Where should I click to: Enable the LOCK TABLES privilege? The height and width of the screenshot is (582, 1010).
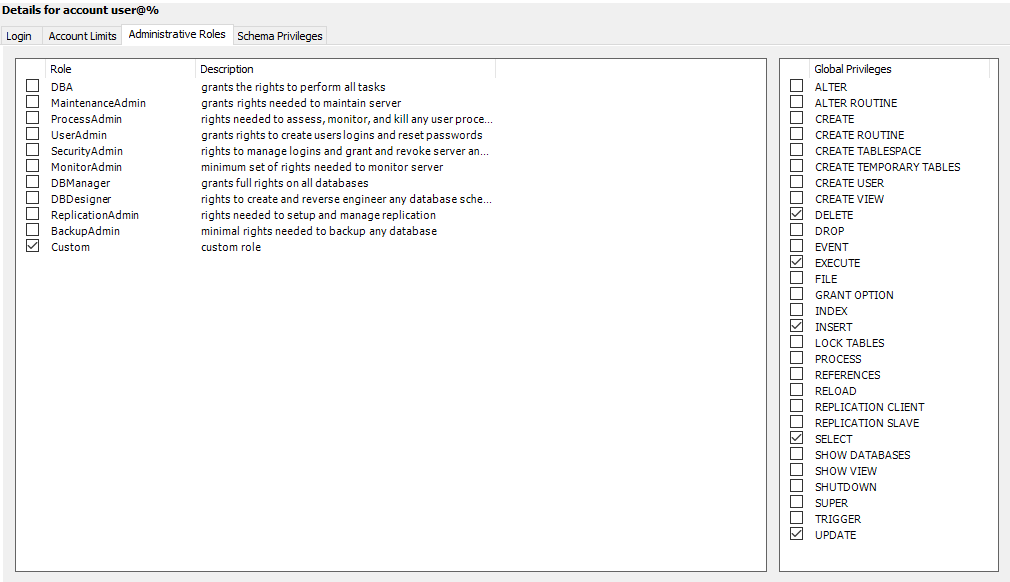point(797,342)
